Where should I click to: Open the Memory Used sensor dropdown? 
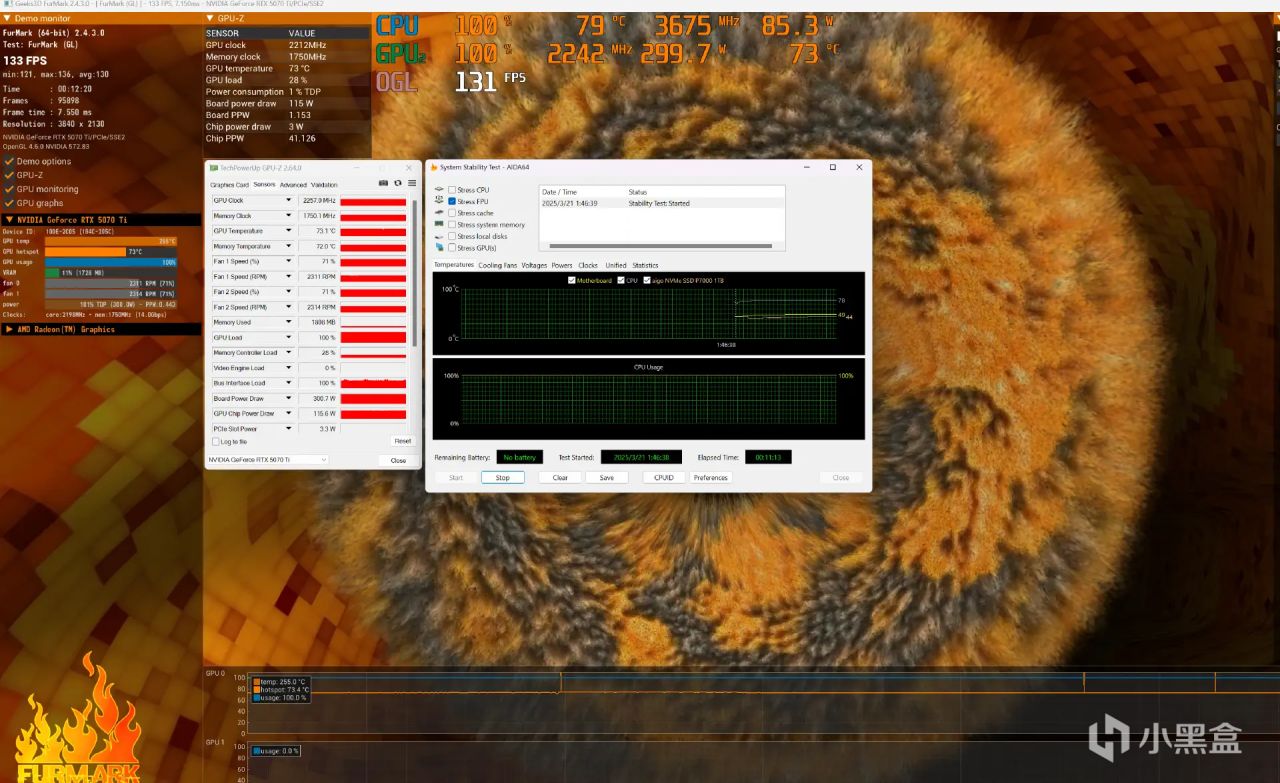289,322
